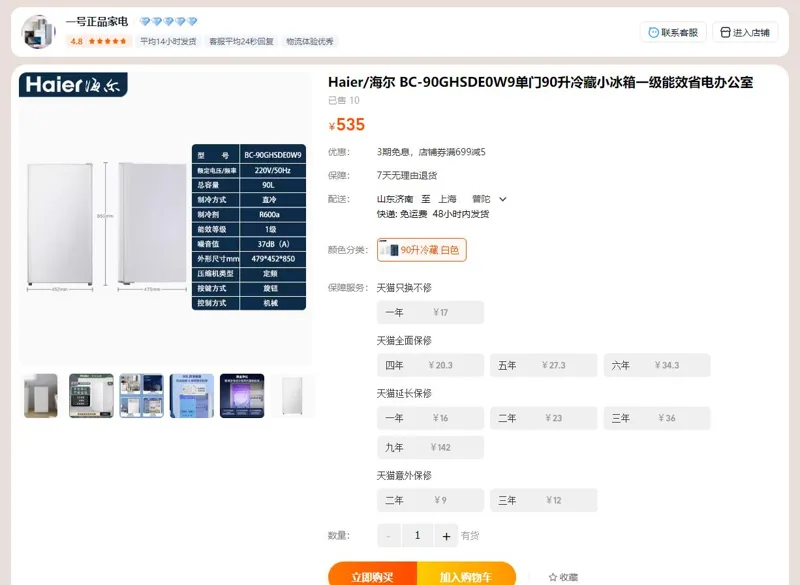Click the price ¥535
The image size is (800, 585).
click(x=346, y=124)
